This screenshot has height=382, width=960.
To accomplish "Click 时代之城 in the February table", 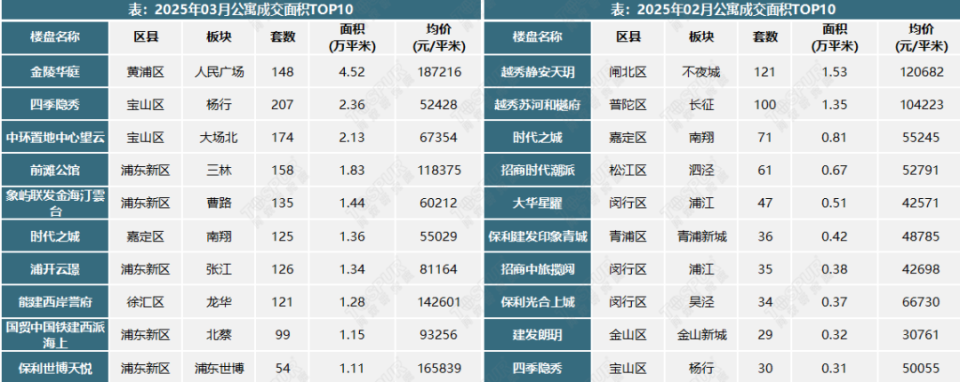I will pos(538,138).
